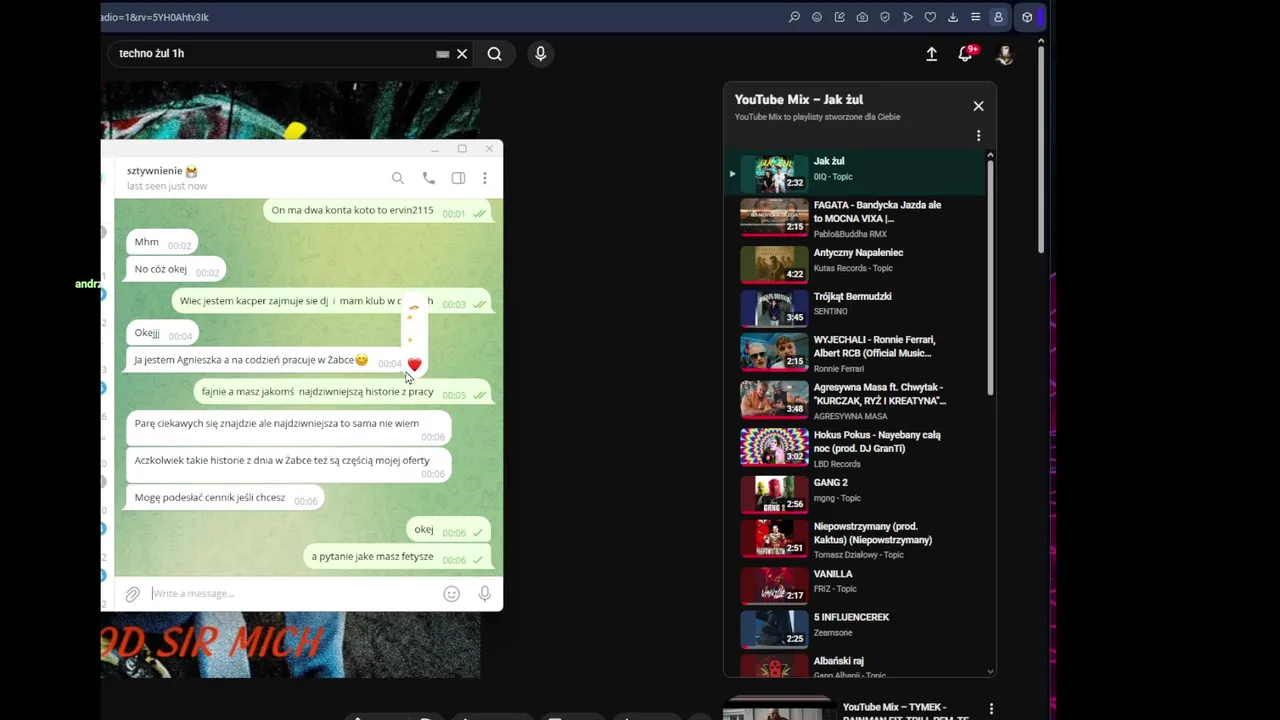Close the YouTube Mix playlist panel

tap(979, 106)
